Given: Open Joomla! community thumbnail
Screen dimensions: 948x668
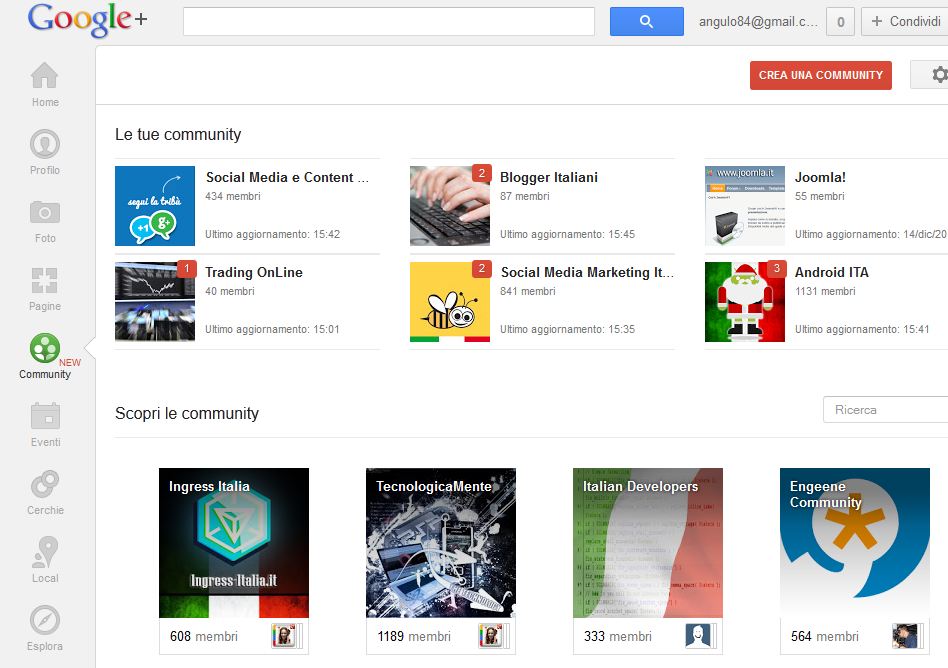Looking at the screenshot, I should click(x=745, y=206).
